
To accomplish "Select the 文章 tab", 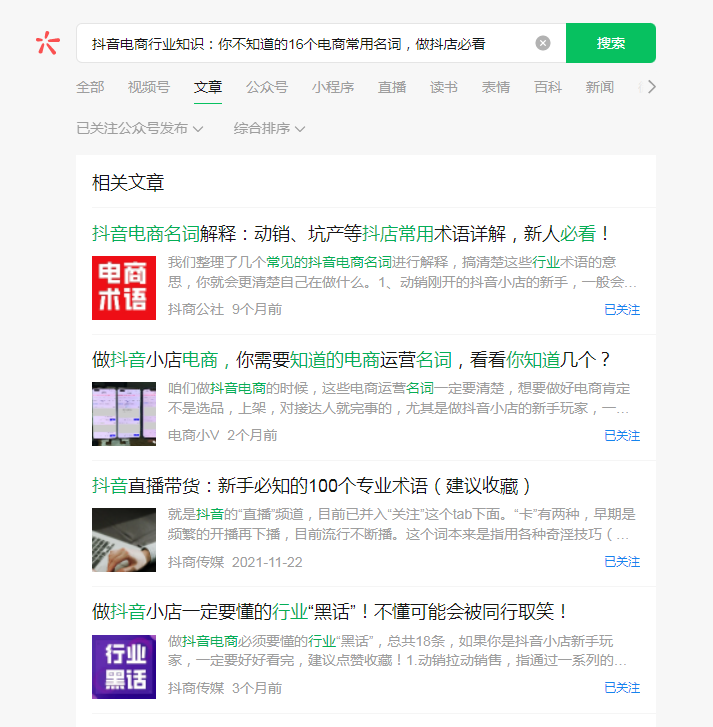I will point(208,87).
